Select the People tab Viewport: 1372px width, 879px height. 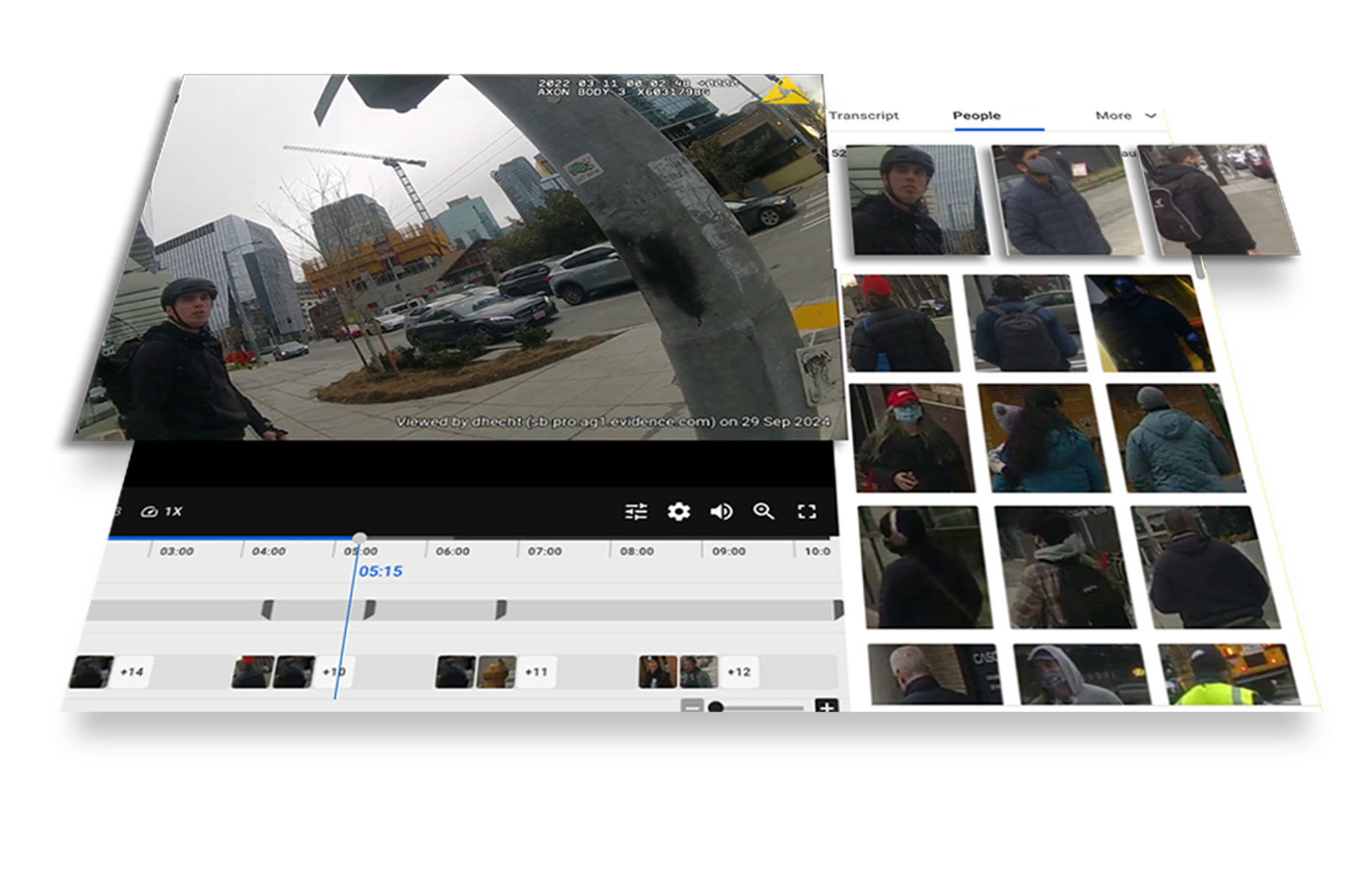[x=976, y=115]
